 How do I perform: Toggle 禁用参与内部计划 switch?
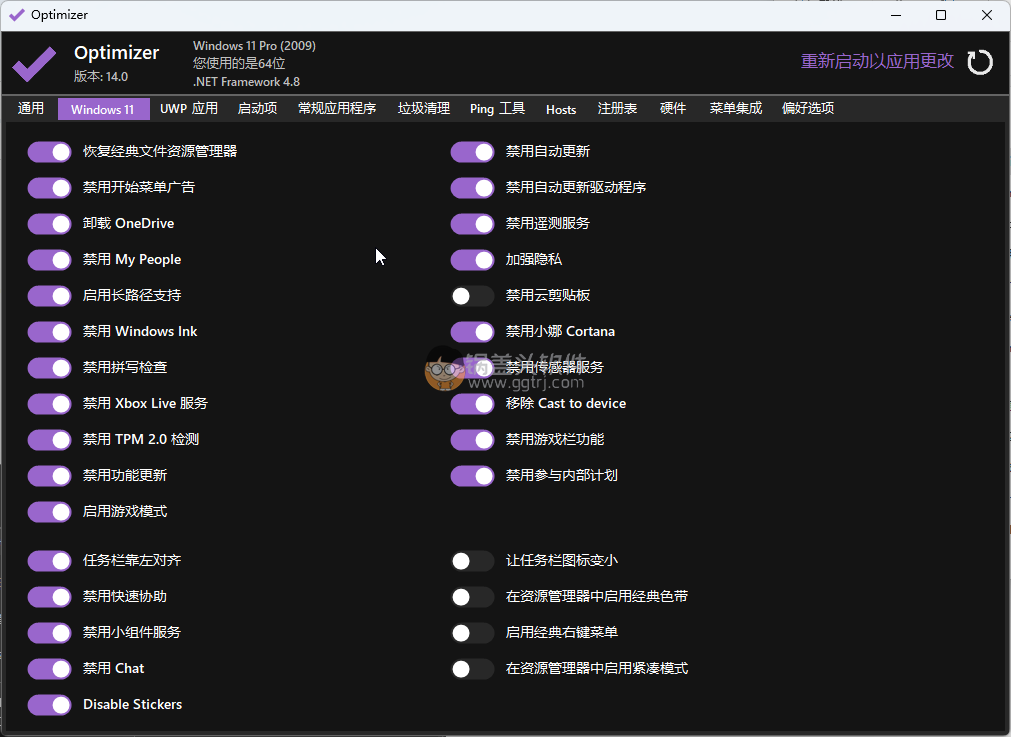(473, 476)
